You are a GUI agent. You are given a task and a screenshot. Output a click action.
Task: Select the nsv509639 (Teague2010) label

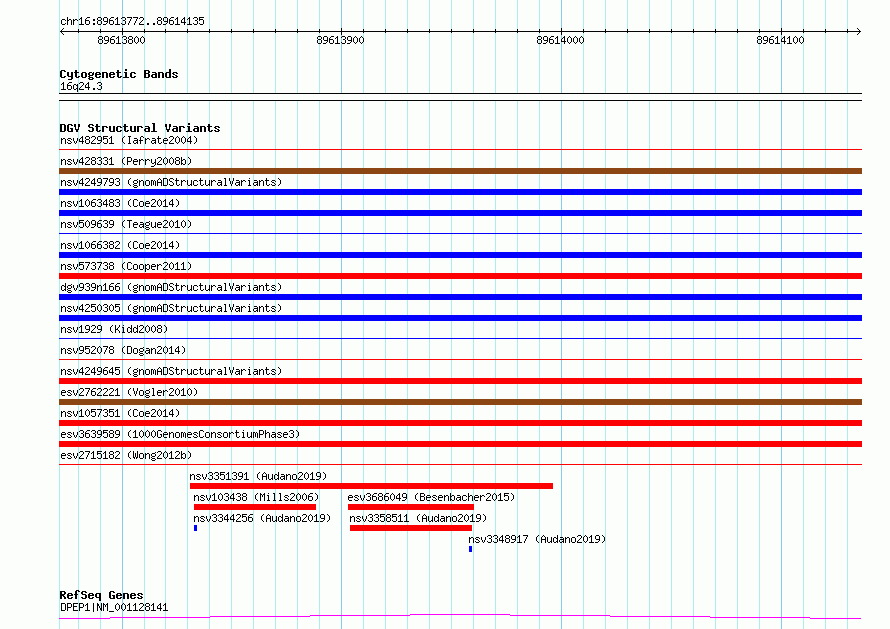[x=126, y=224]
